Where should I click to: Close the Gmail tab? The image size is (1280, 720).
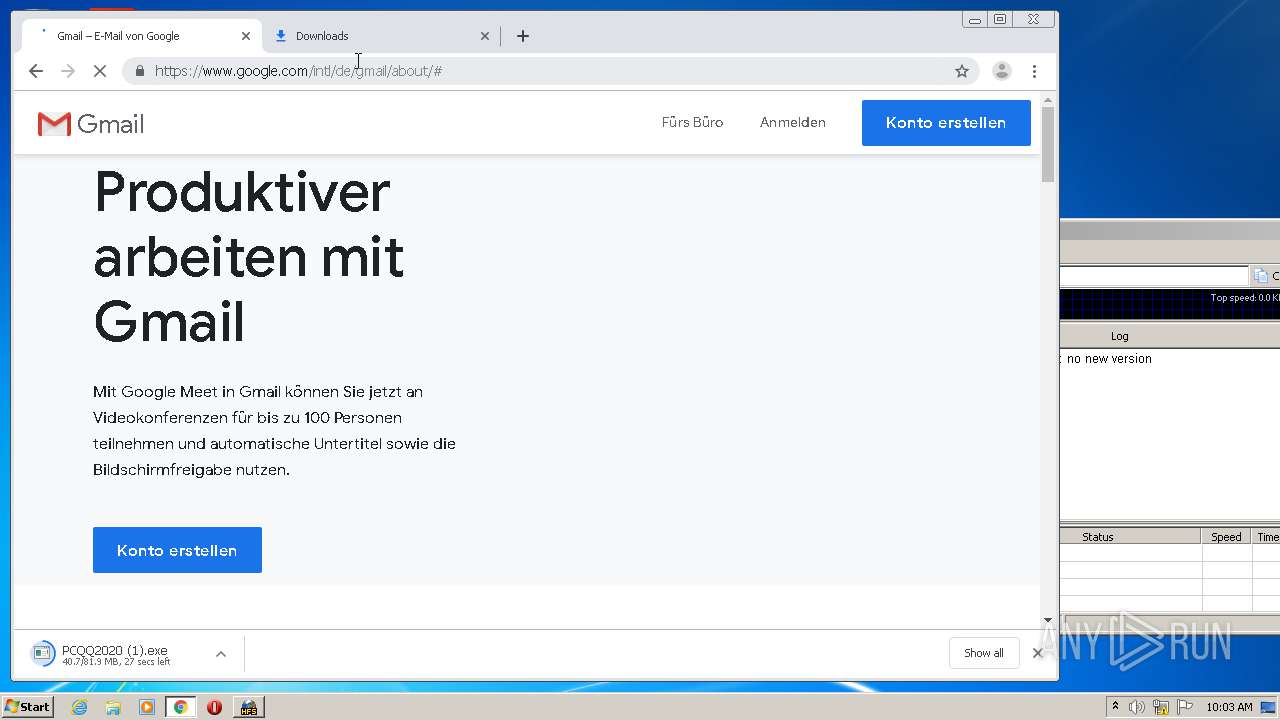click(x=246, y=36)
